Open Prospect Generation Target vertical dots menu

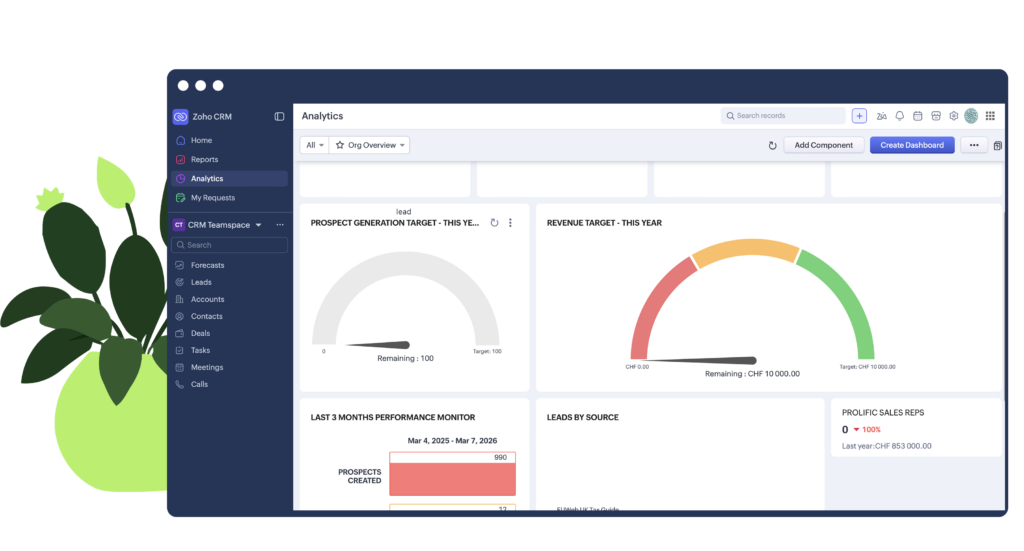tap(510, 223)
